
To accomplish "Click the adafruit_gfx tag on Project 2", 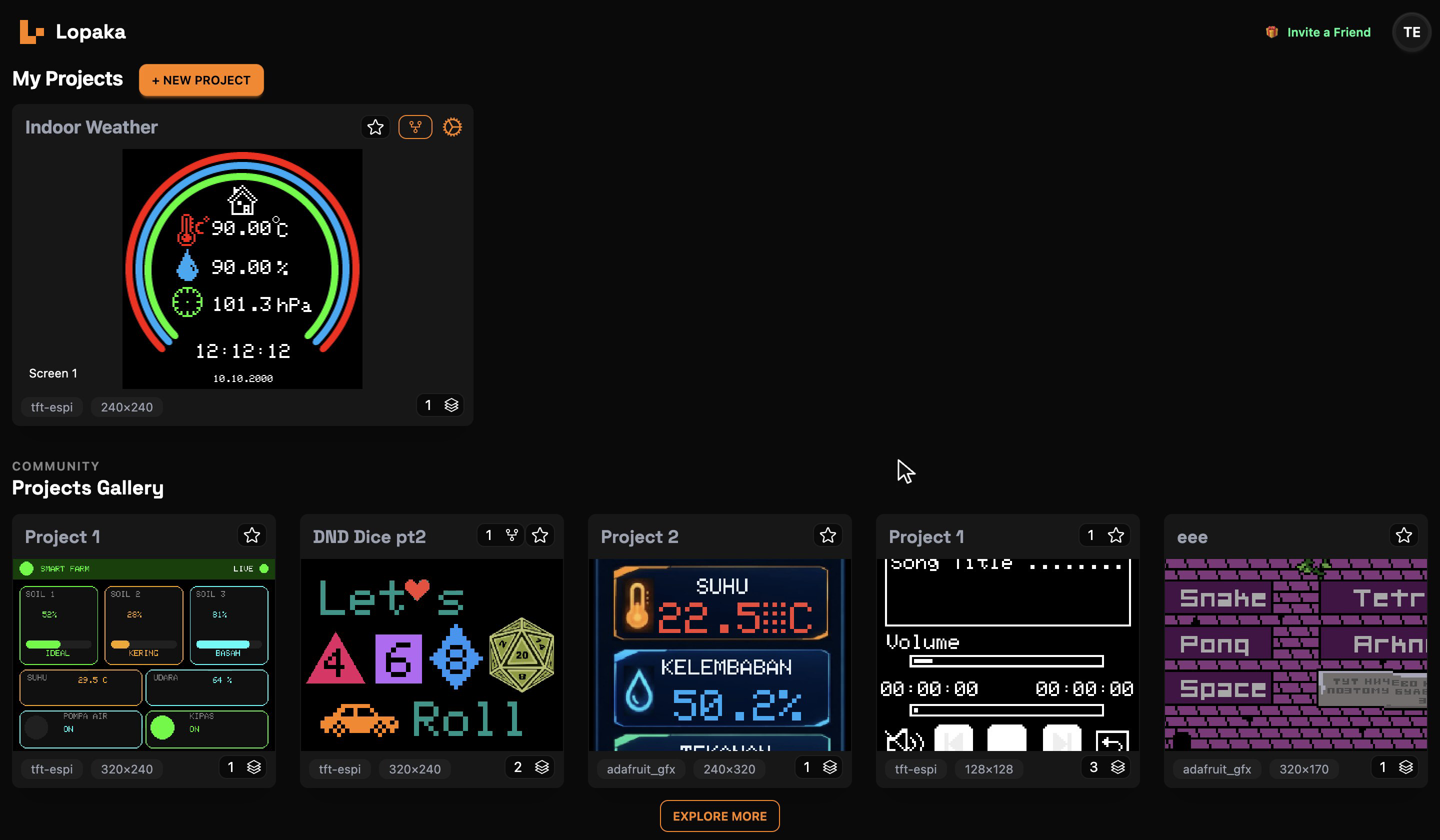I will tap(640, 769).
